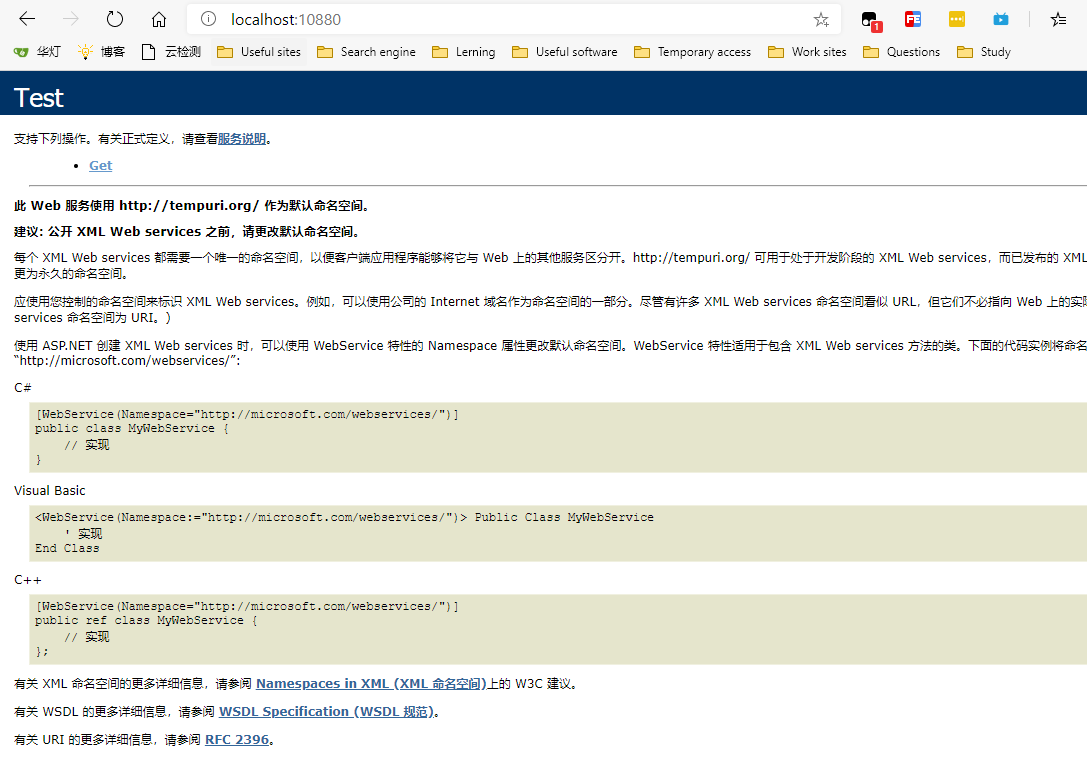Click the bold 建议 recommendation sentence
The image size is (1087, 759).
pyautogui.click(x=186, y=232)
